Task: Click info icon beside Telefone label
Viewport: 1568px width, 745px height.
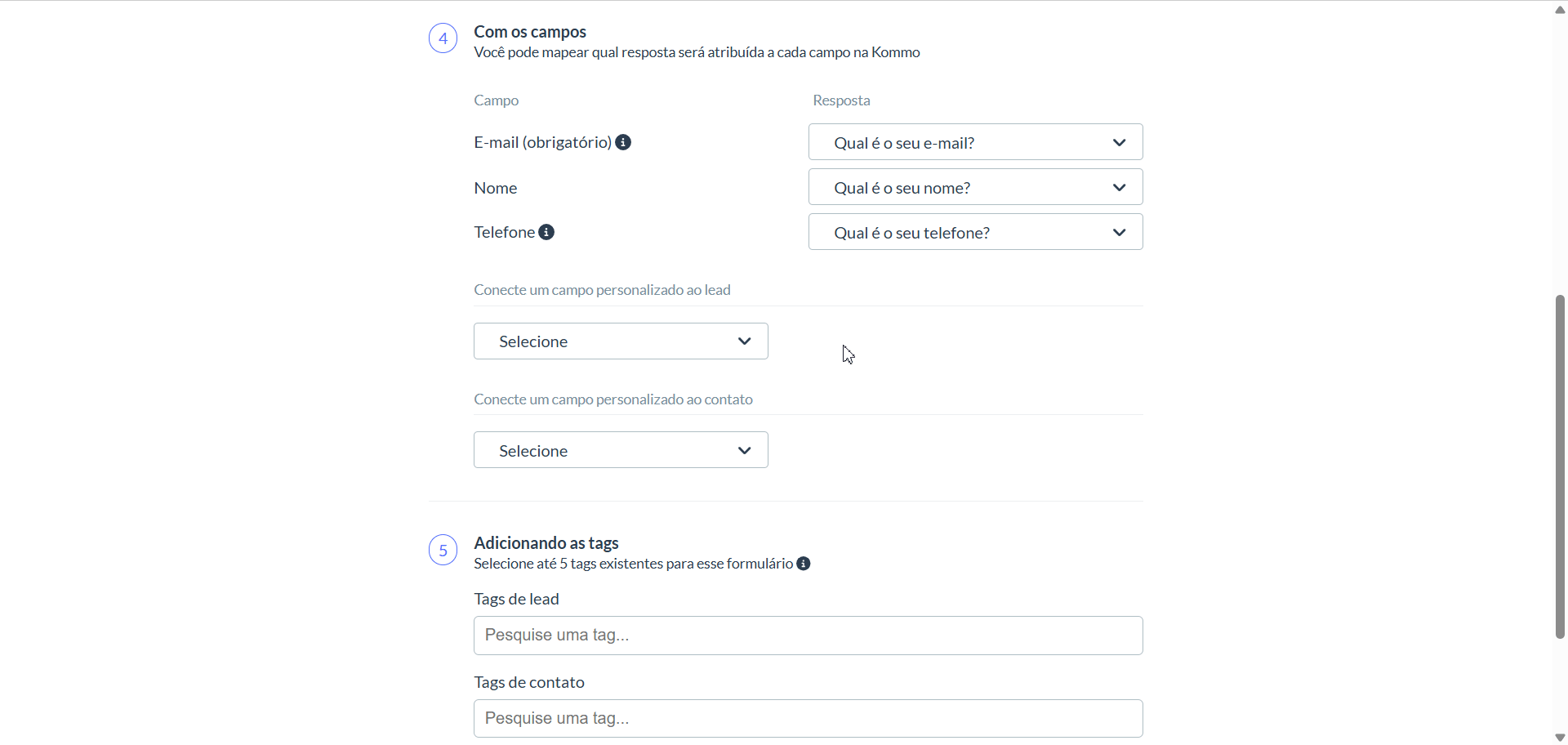Action: pyautogui.click(x=546, y=232)
